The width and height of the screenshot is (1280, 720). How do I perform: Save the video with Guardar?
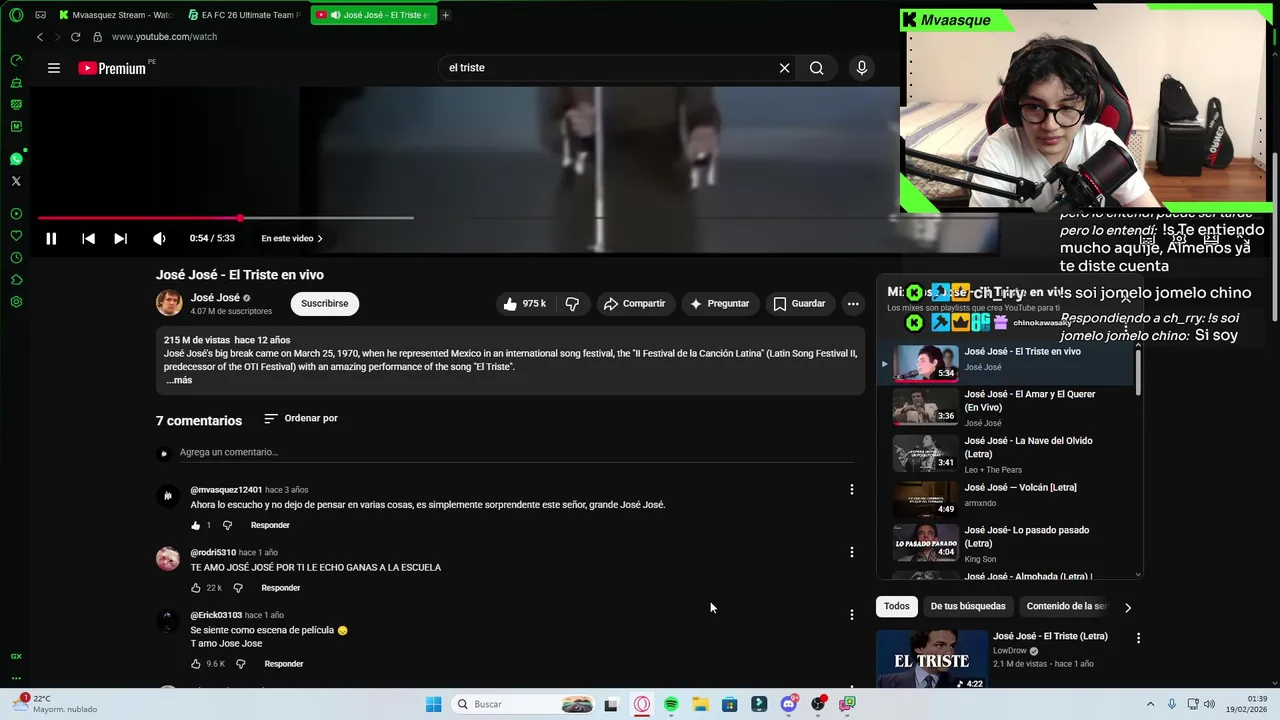pos(799,304)
